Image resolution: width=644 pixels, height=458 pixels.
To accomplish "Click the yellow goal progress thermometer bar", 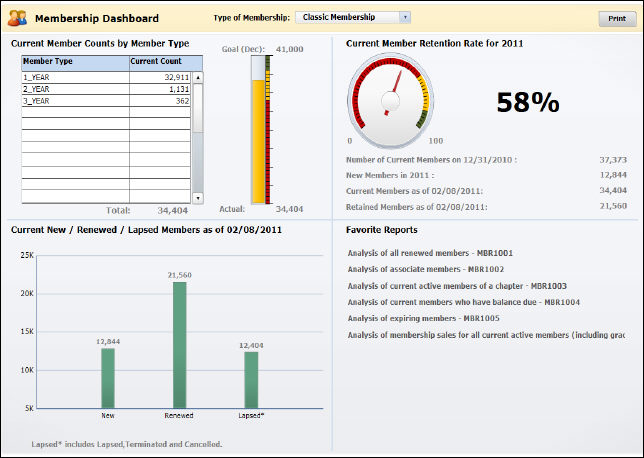I will pos(257,140).
